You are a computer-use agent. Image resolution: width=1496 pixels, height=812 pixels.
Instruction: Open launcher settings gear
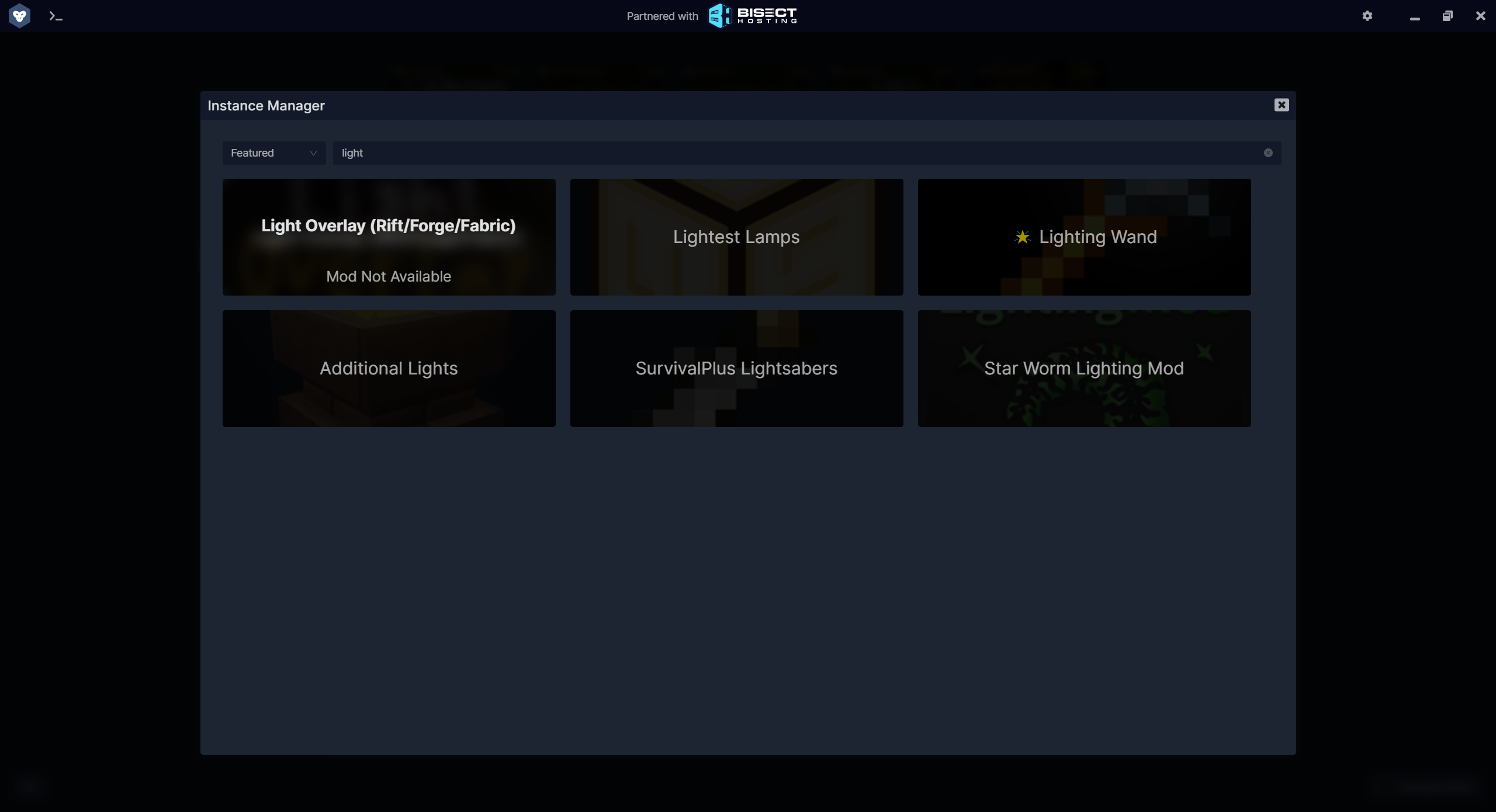[x=1367, y=16]
